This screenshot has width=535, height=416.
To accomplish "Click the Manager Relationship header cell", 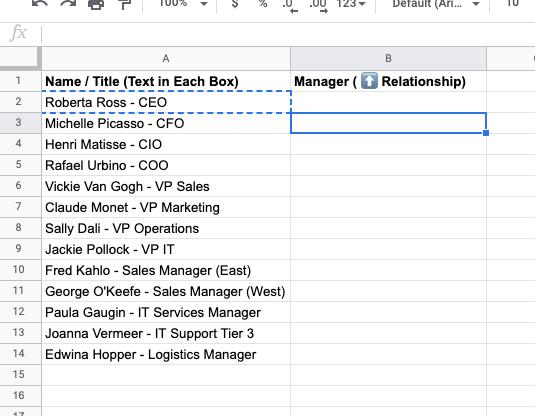I will pos(388,81).
